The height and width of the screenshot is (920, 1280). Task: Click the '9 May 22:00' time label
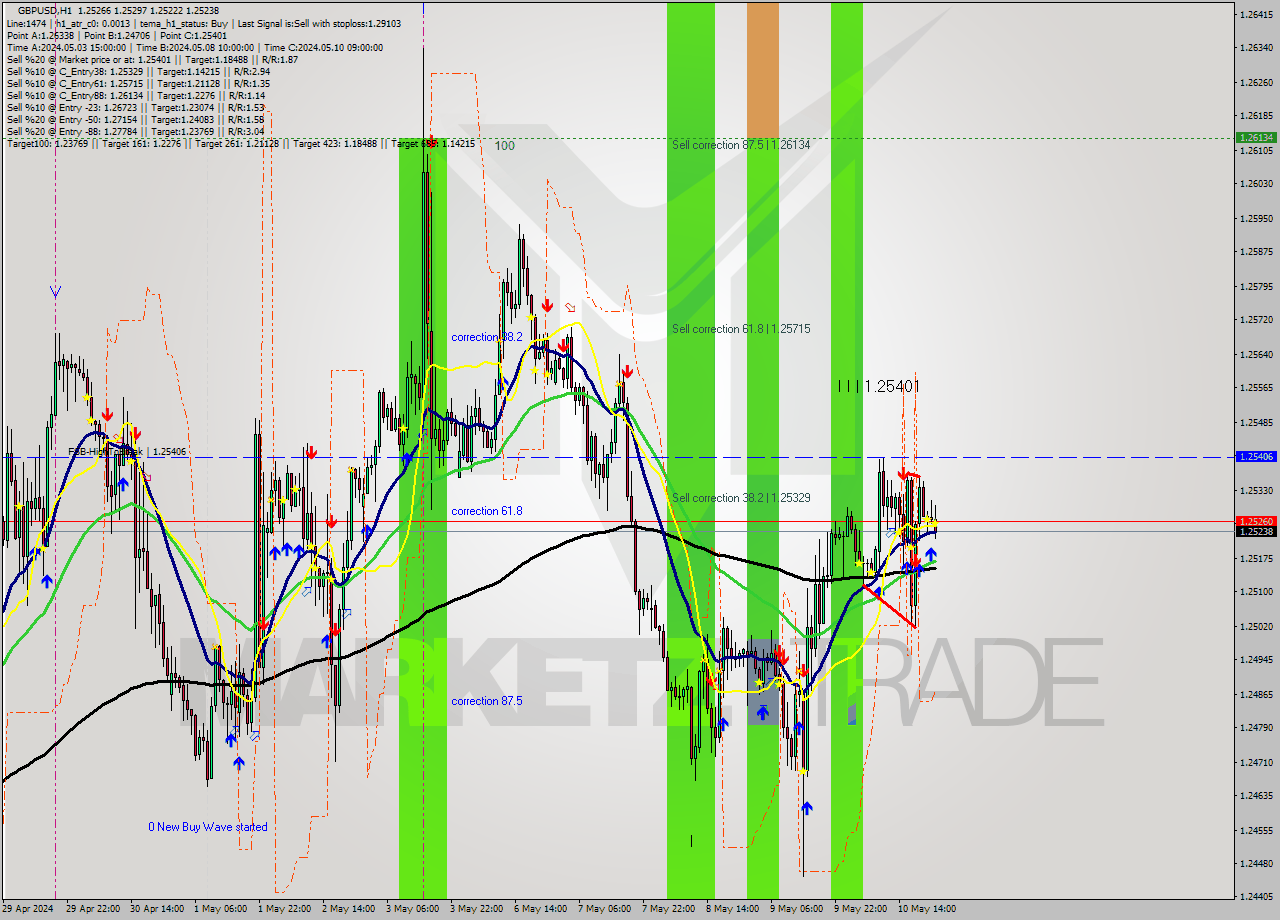(x=860, y=909)
